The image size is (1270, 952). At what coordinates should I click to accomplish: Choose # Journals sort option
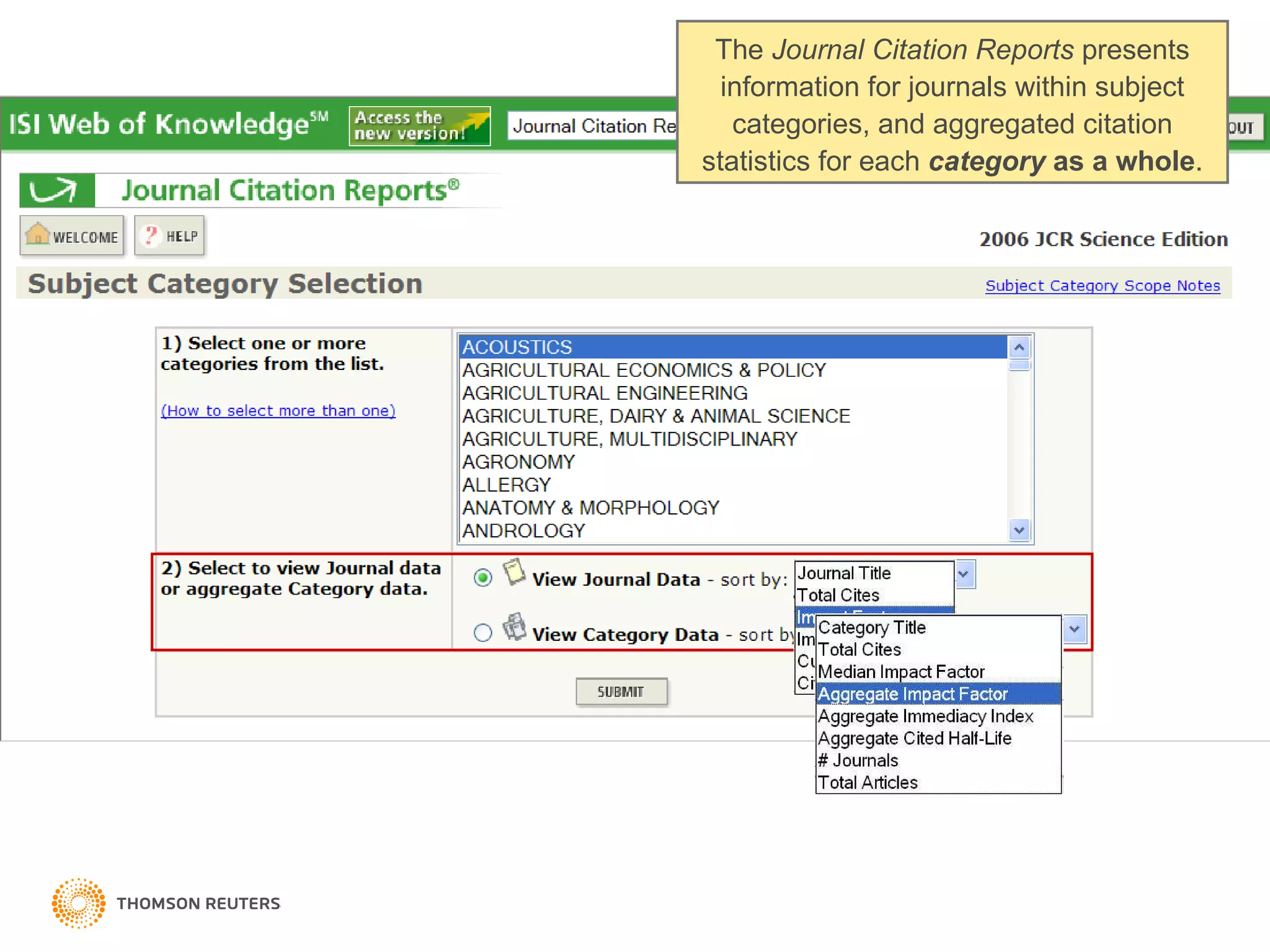click(938, 760)
